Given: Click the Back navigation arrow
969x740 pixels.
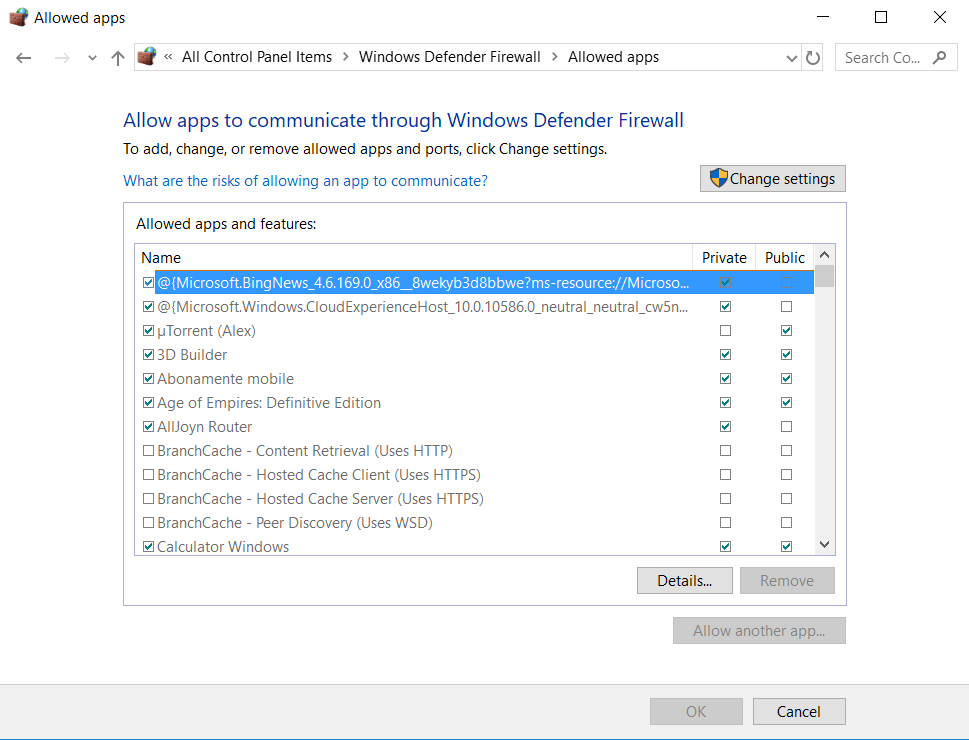Looking at the screenshot, I should coord(23,58).
